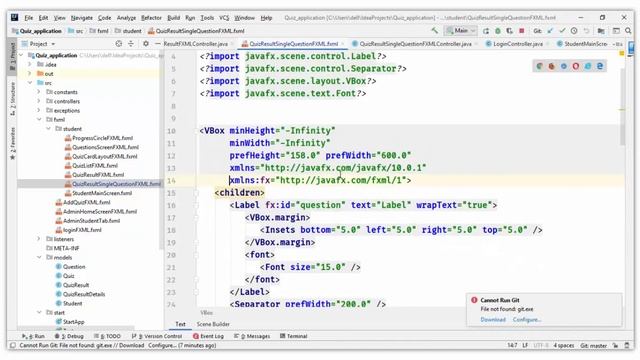Click the Run with Coverage toolbar icon
Screen dimensions: 640x360
click(510, 31)
